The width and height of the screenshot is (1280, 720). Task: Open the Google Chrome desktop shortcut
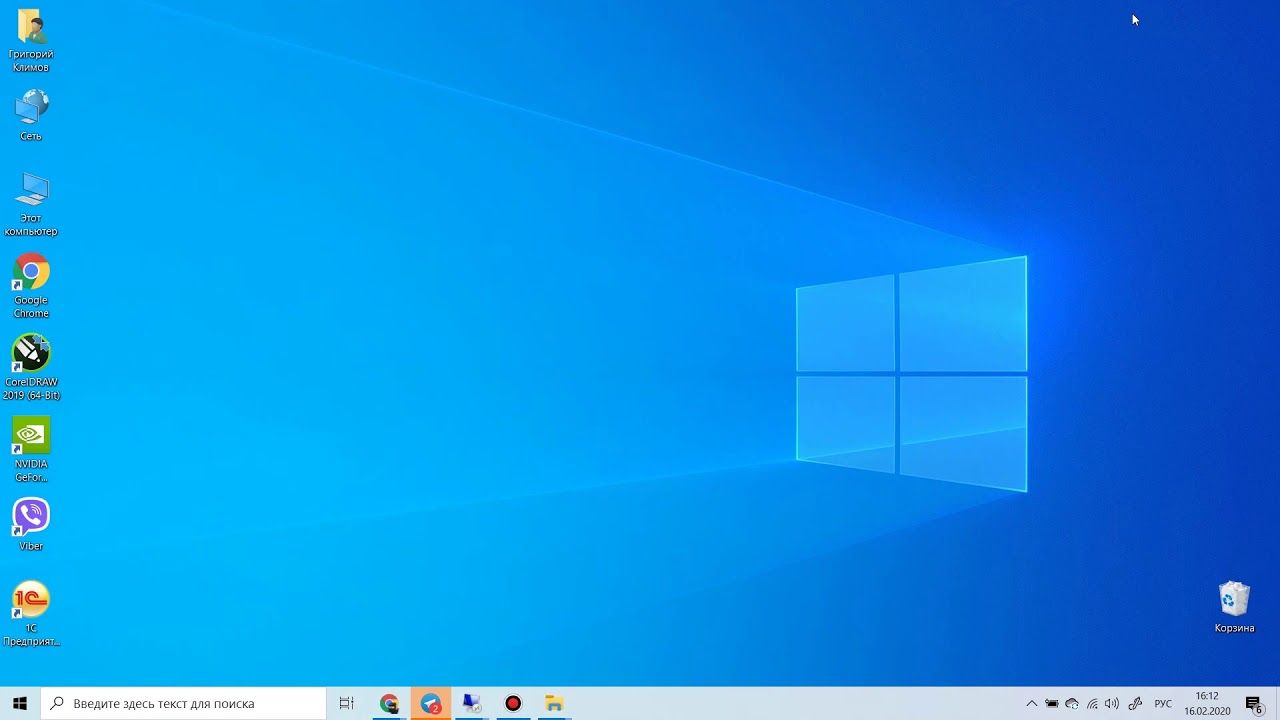click(31, 273)
